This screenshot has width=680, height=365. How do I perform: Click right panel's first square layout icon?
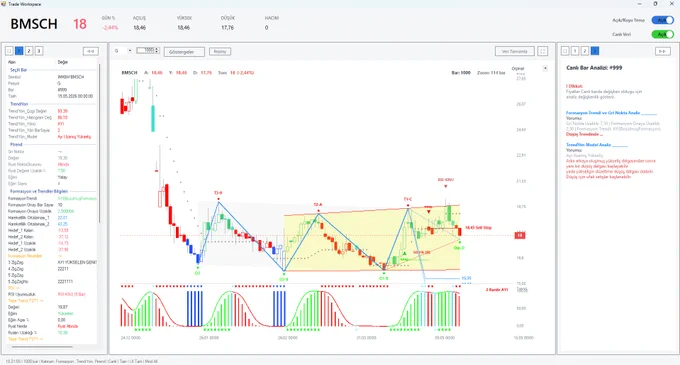click(x=565, y=51)
